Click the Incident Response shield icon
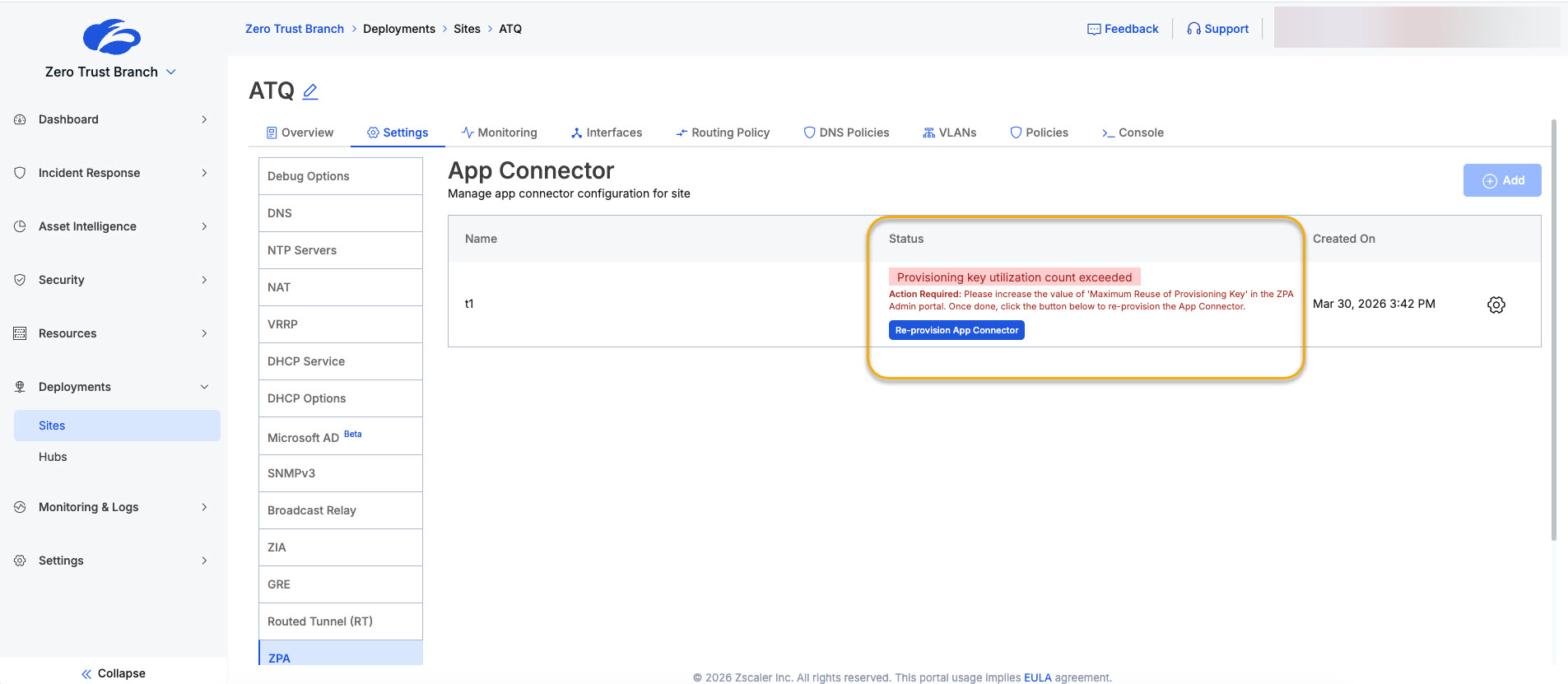This screenshot has width=1568, height=684. [x=20, y=173]
